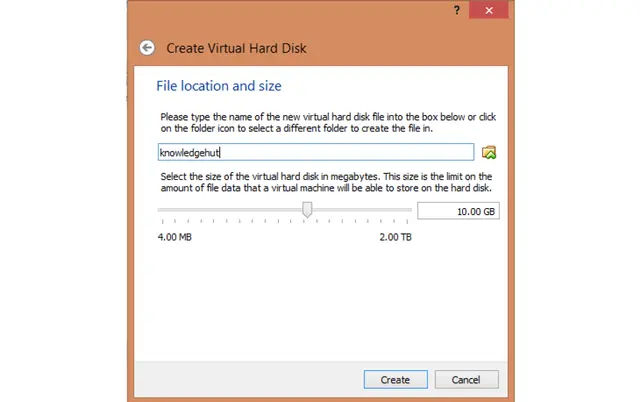
Task: Click the File location and size heading
Action: (x=219, y=86)
